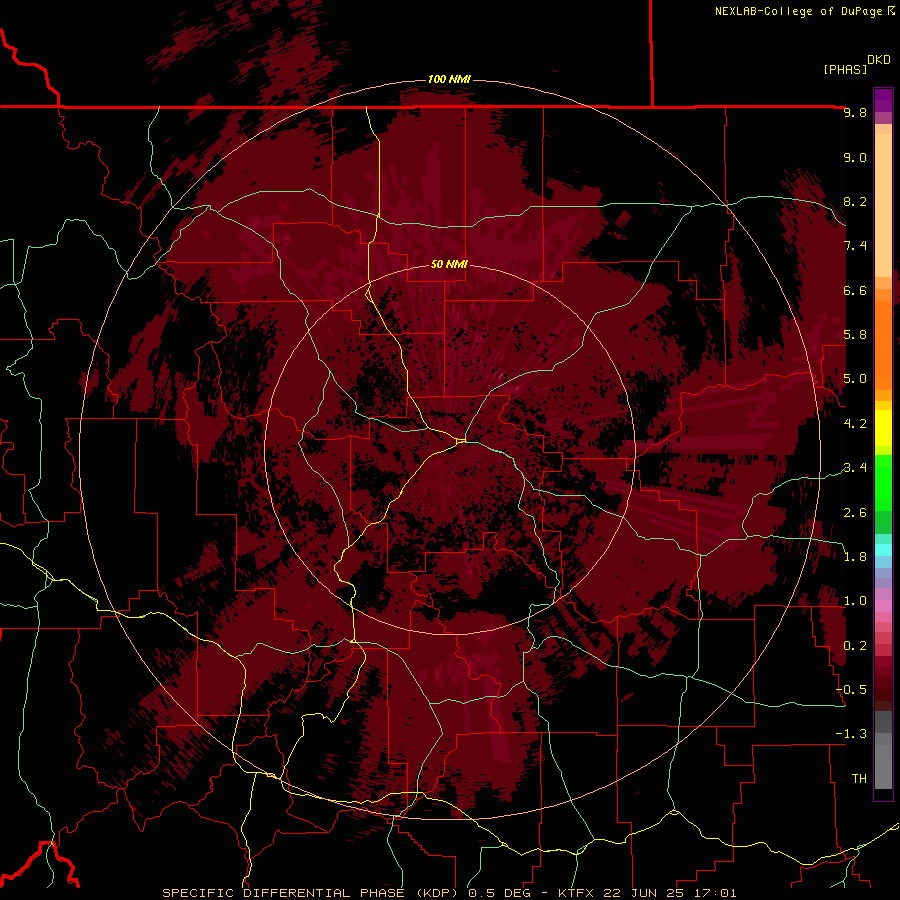Click the 100 NMI range ring label
900x900 pixels.
click(449, 79)
